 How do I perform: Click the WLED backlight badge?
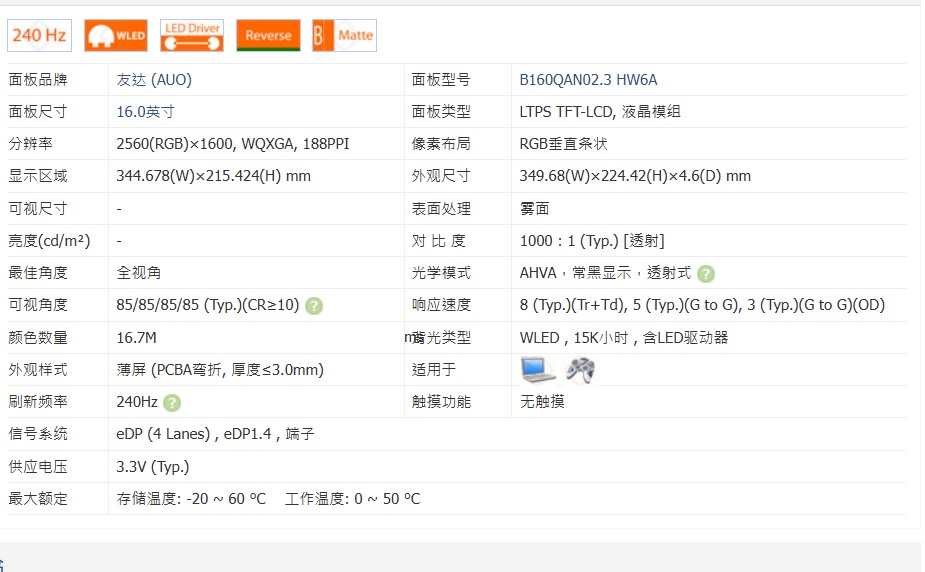(x=116, y=36)
